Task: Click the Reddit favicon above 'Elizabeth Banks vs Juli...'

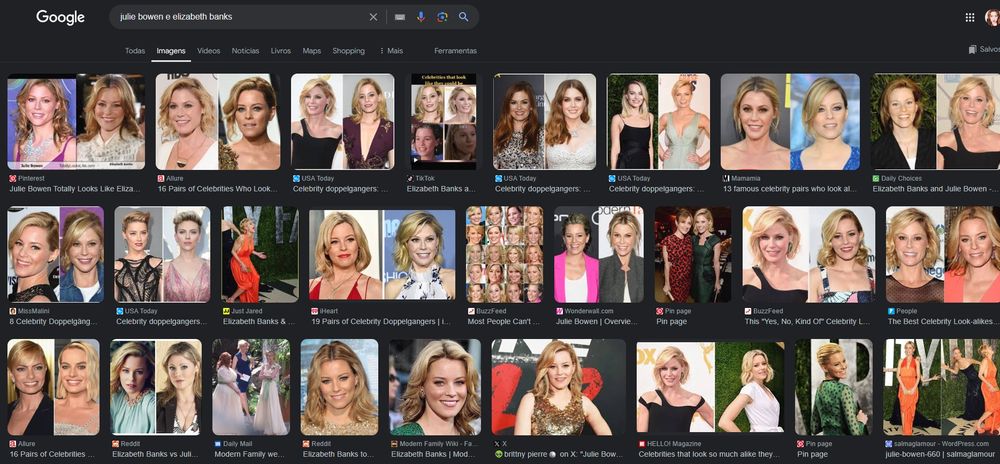Action: point(115,444)
